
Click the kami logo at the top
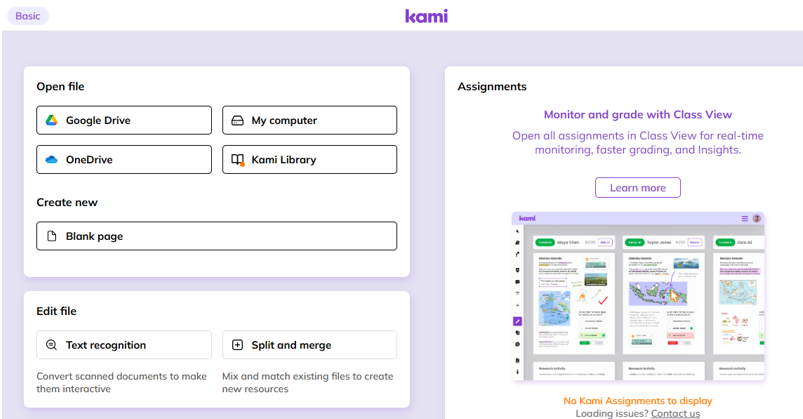pos(426,16)
